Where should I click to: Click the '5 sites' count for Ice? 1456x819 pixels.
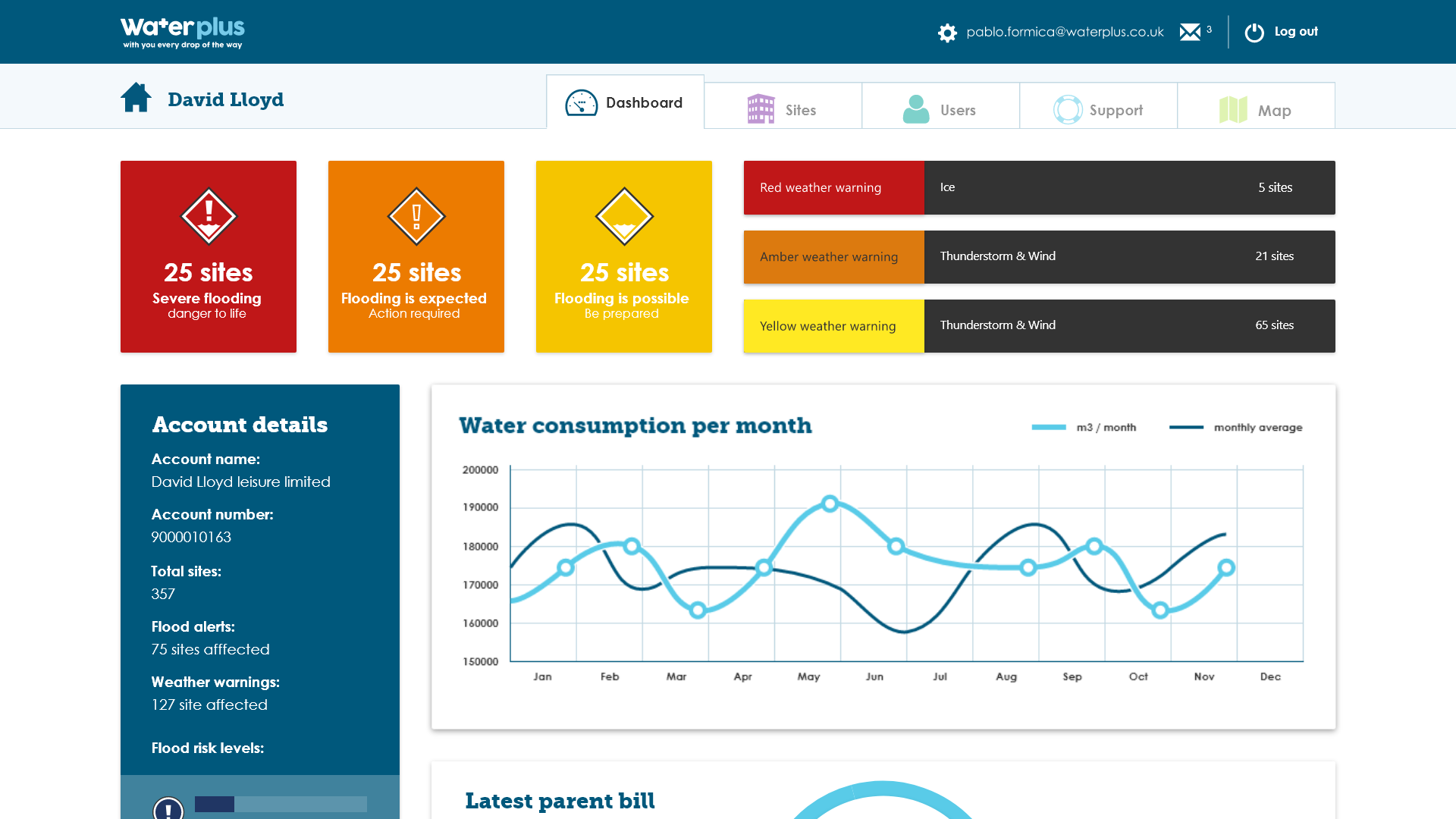[x=1276, y=187]
